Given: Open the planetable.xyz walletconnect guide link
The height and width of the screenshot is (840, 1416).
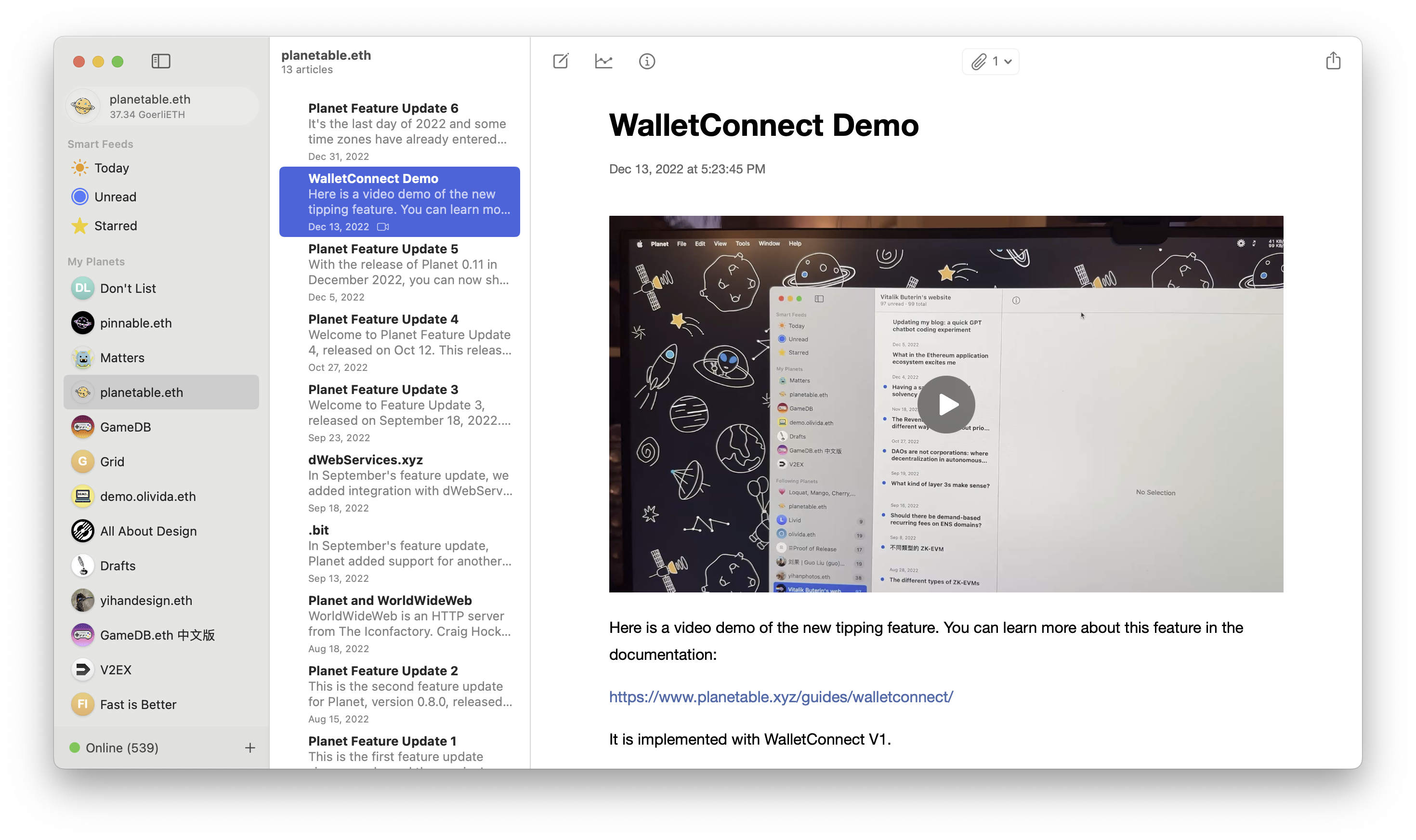Looking at the screenshot, I should 780,697.
